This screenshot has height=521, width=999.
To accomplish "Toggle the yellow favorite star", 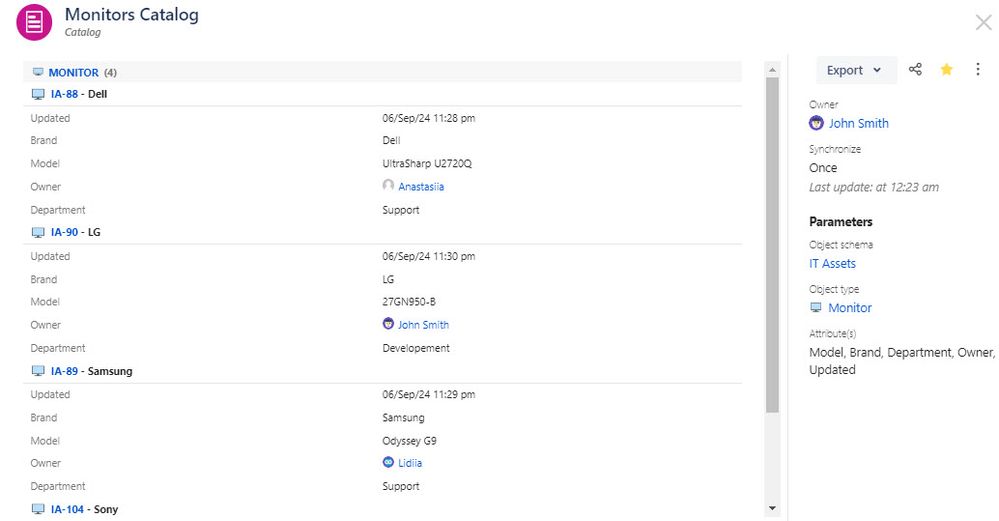I will pos(947,69).
